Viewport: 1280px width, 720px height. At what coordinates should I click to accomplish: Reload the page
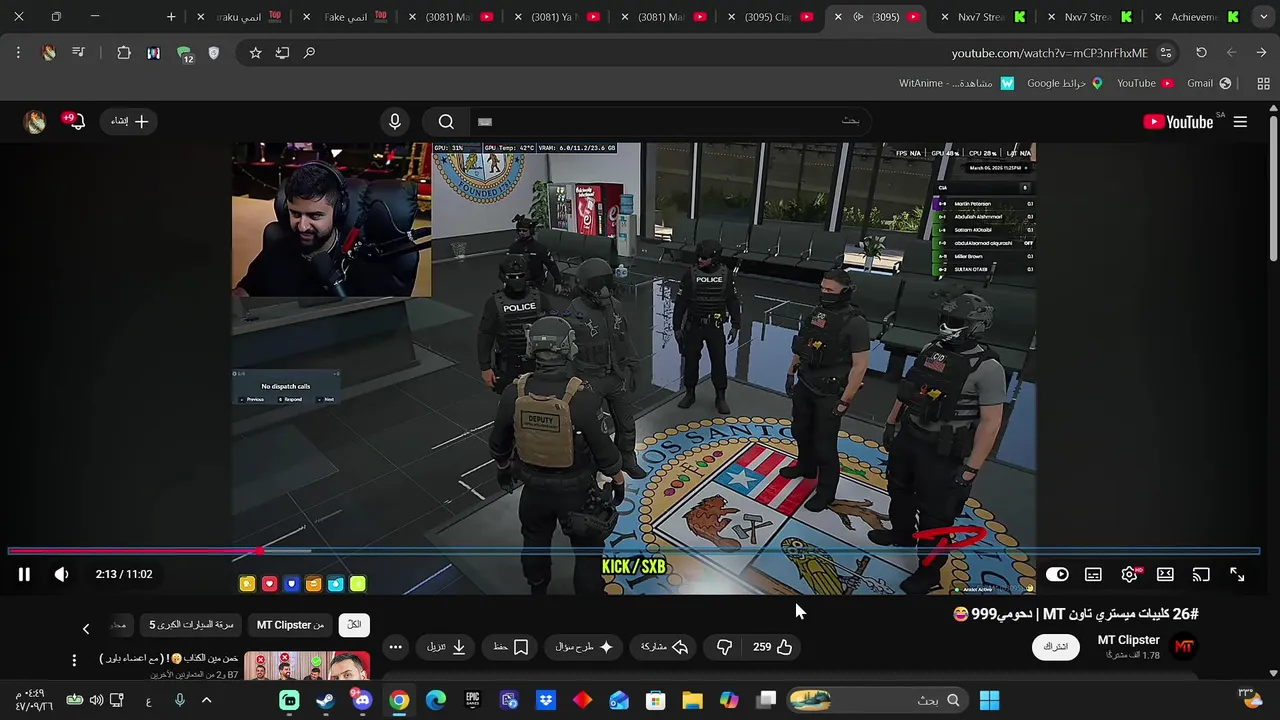tap(1201, 53)
